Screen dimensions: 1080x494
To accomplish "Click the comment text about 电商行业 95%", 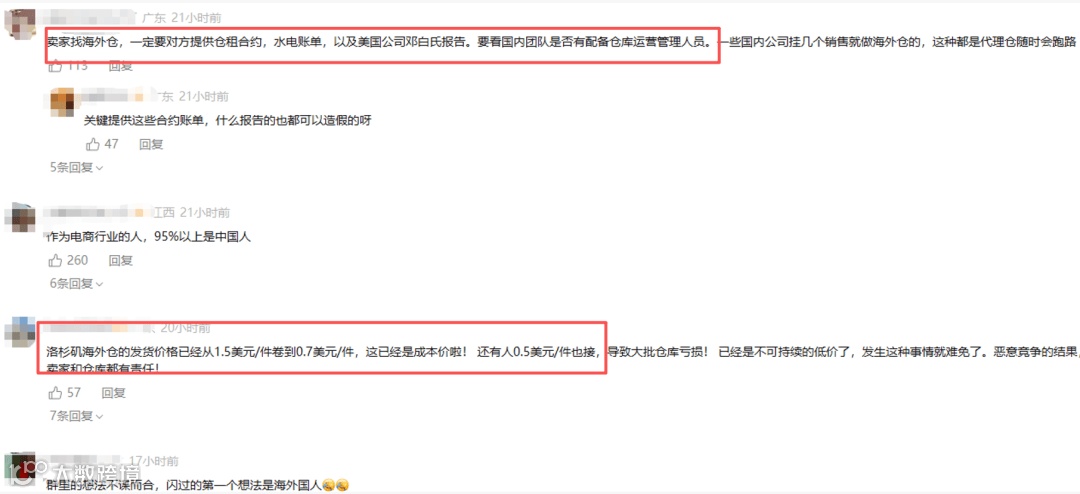I will coord(150,237).
